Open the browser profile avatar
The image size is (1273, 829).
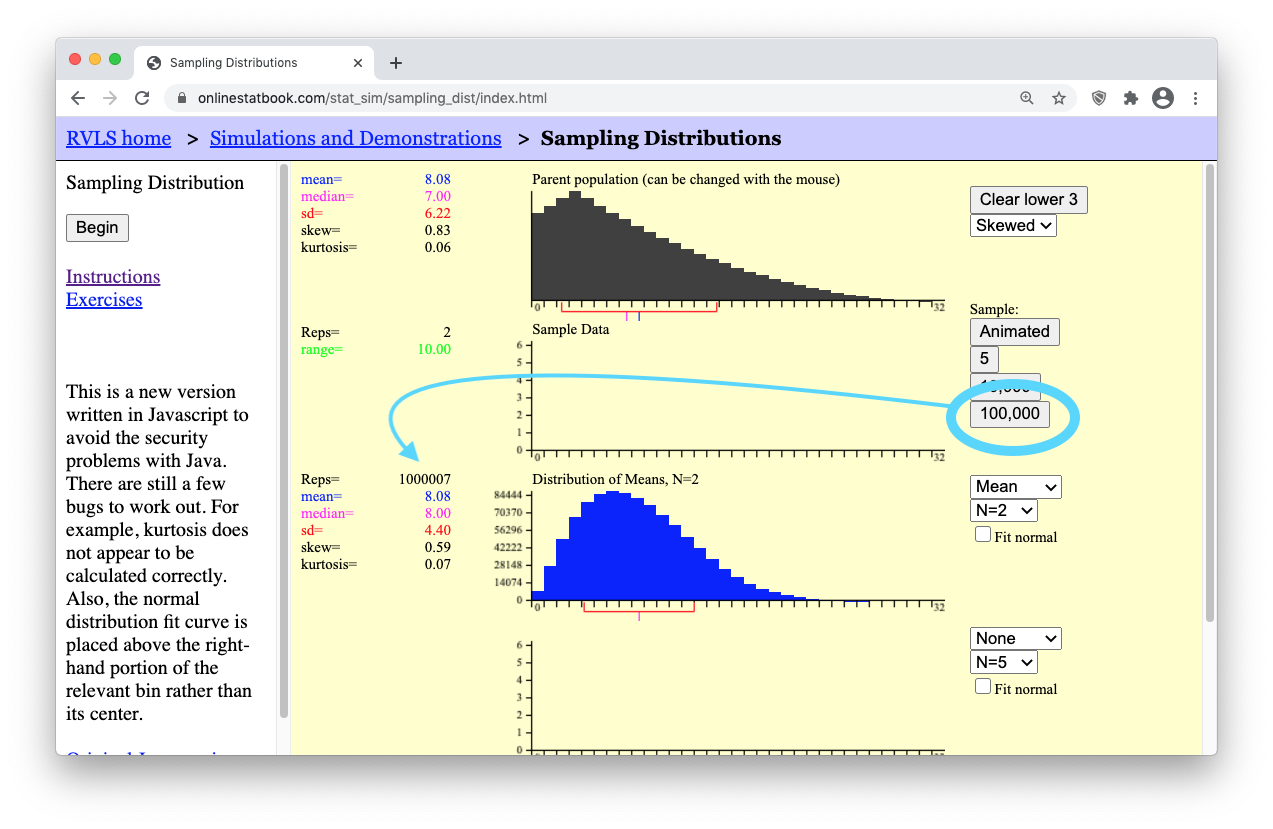coord(1162,98)
